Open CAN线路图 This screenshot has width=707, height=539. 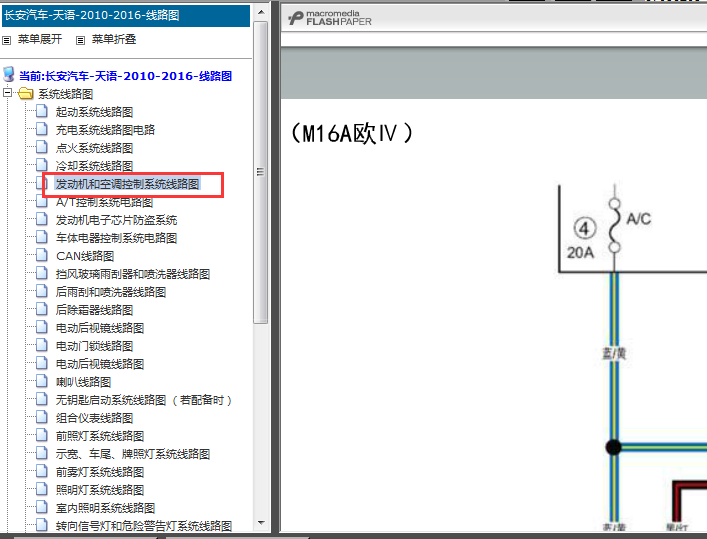coord(85,256)
